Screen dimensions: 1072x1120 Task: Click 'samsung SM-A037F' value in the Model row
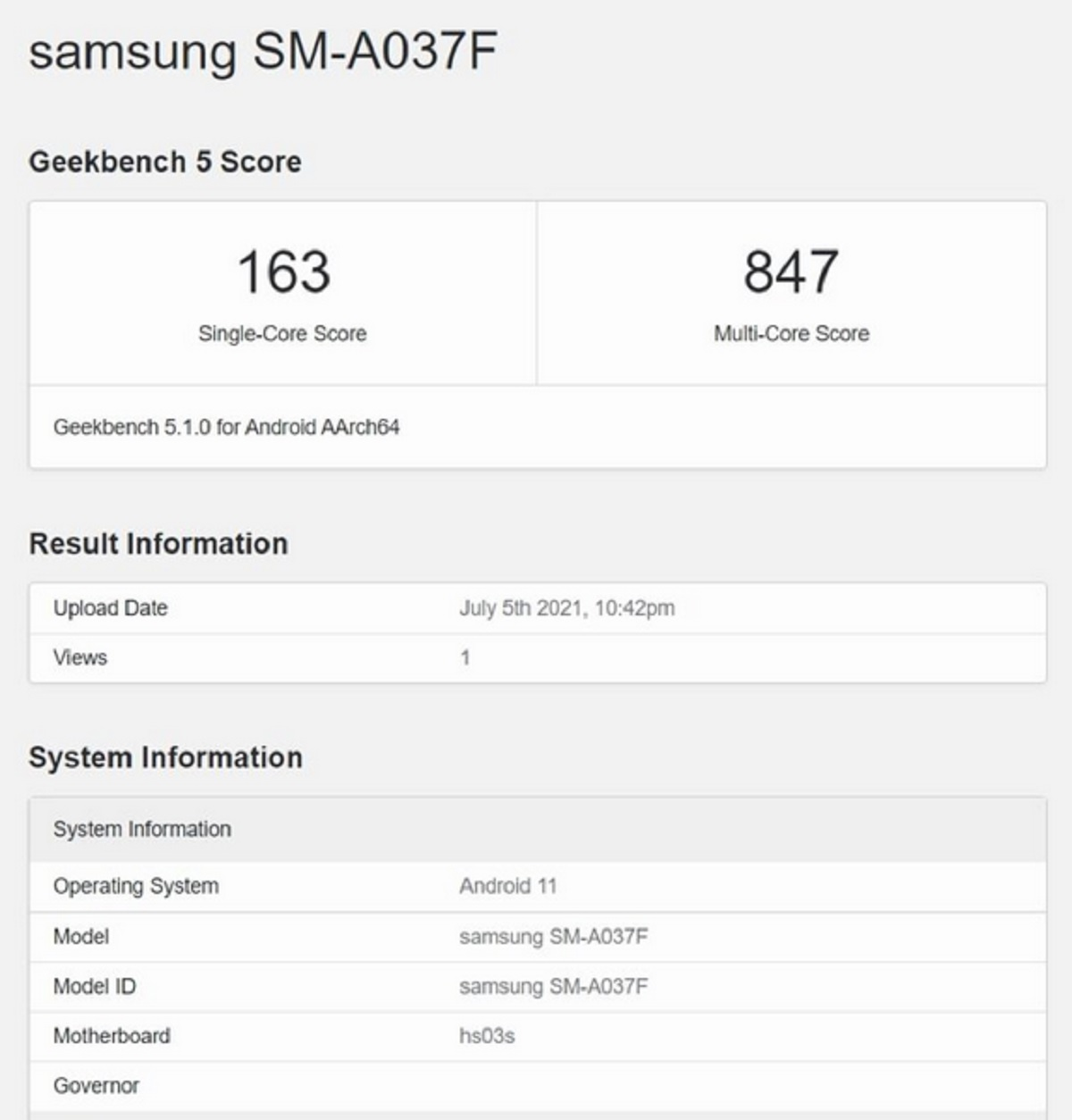(x=554, y=937)
